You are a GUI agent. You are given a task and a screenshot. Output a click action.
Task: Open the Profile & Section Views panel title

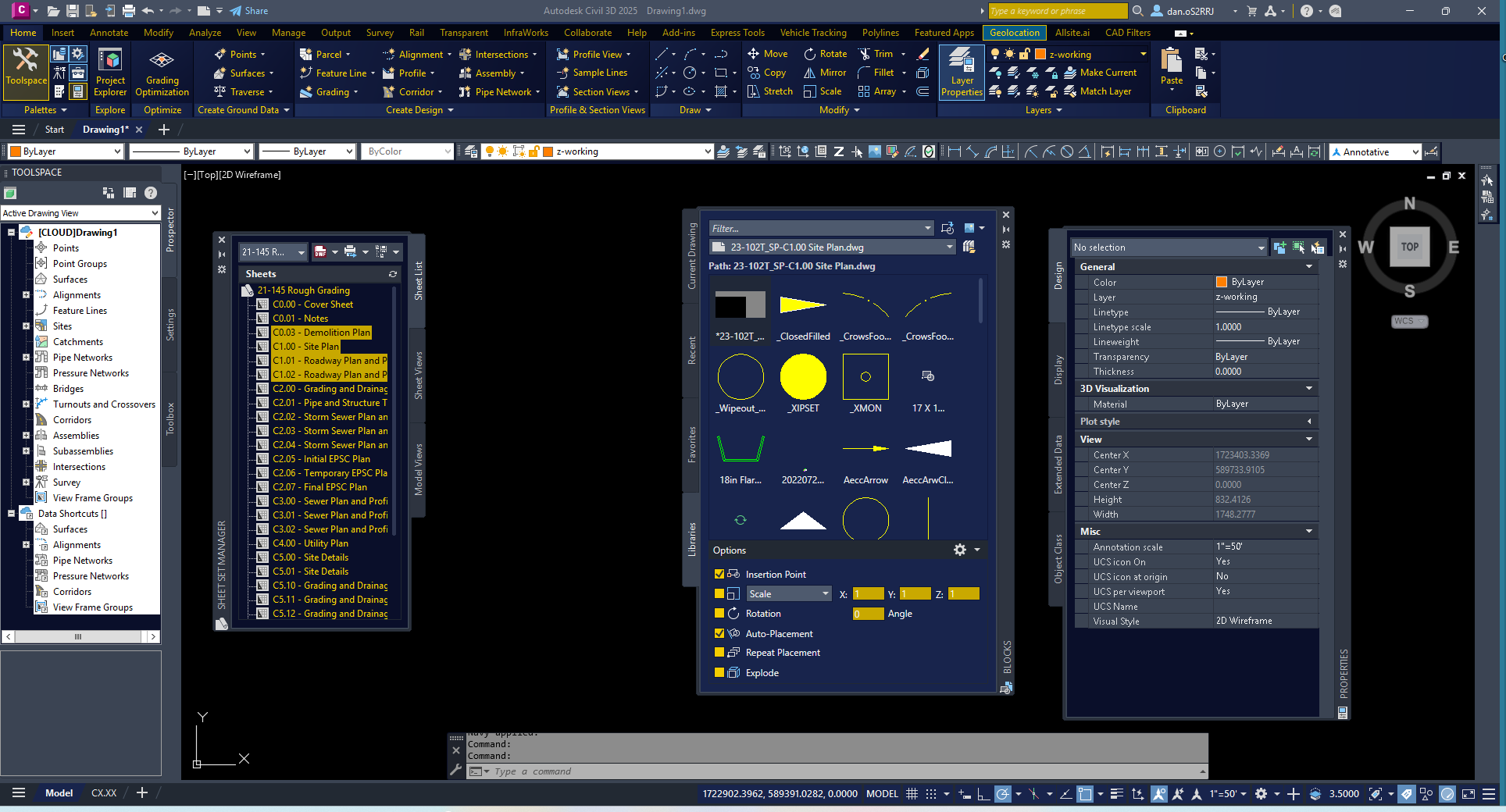point(598,110)
